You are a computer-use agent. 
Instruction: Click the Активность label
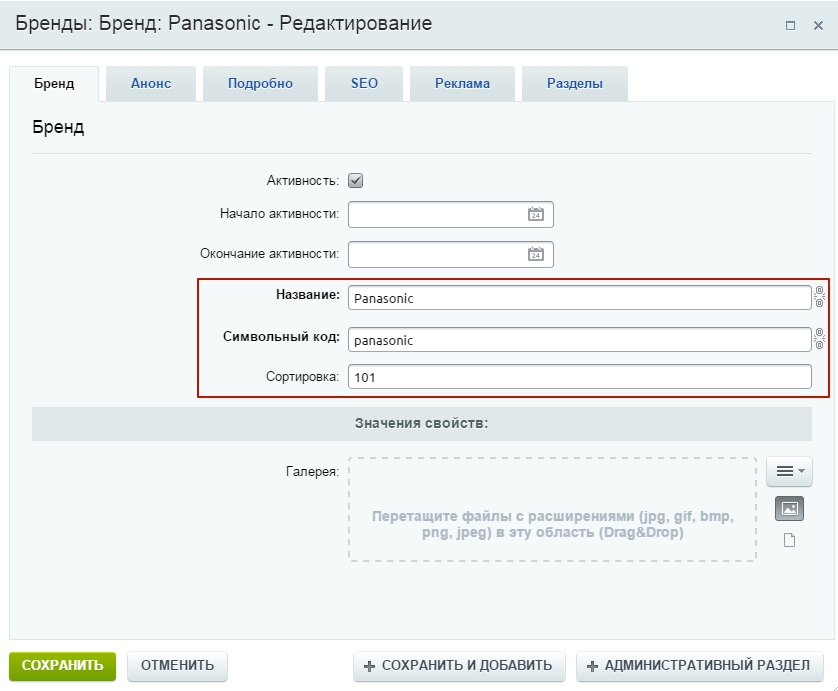[x=303, y=181]
